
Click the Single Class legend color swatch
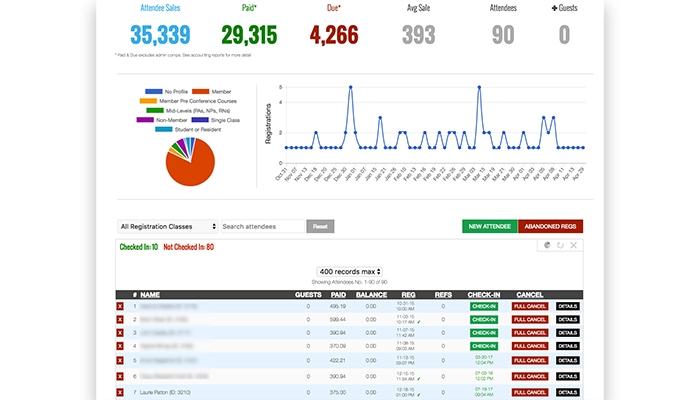click(x=200, y=120)
